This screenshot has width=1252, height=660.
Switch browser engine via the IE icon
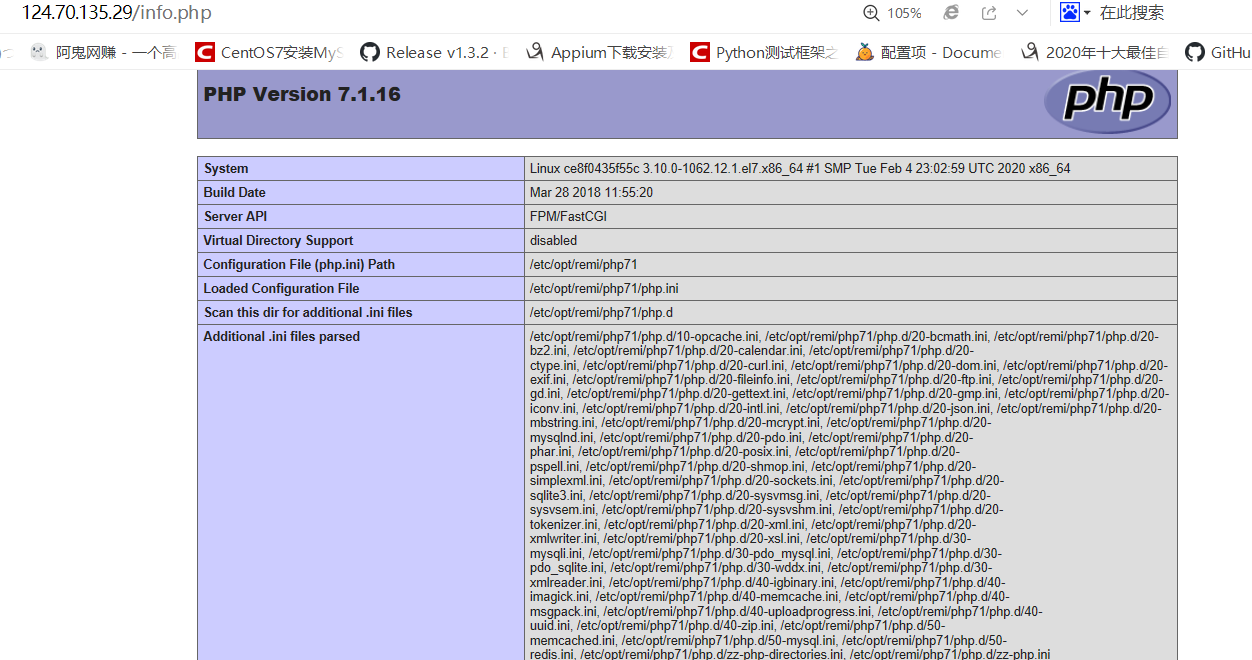coord(952,13)
